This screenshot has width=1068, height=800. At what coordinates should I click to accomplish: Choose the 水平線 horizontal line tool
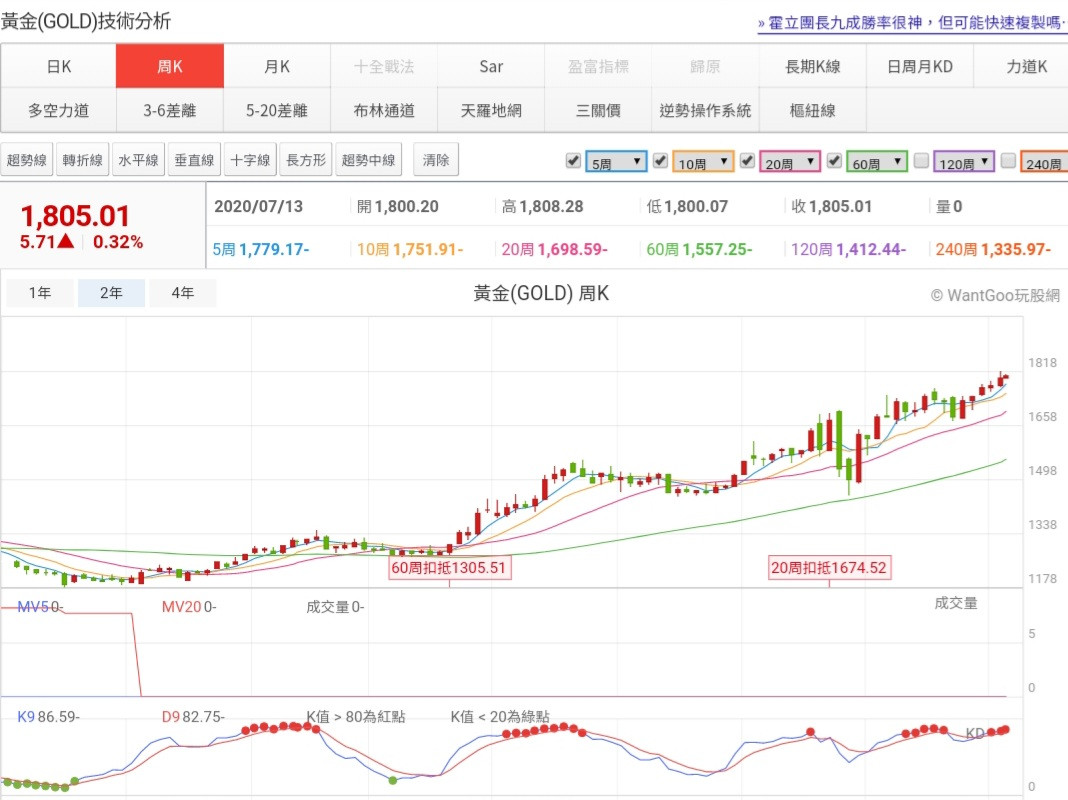(138, 160)
